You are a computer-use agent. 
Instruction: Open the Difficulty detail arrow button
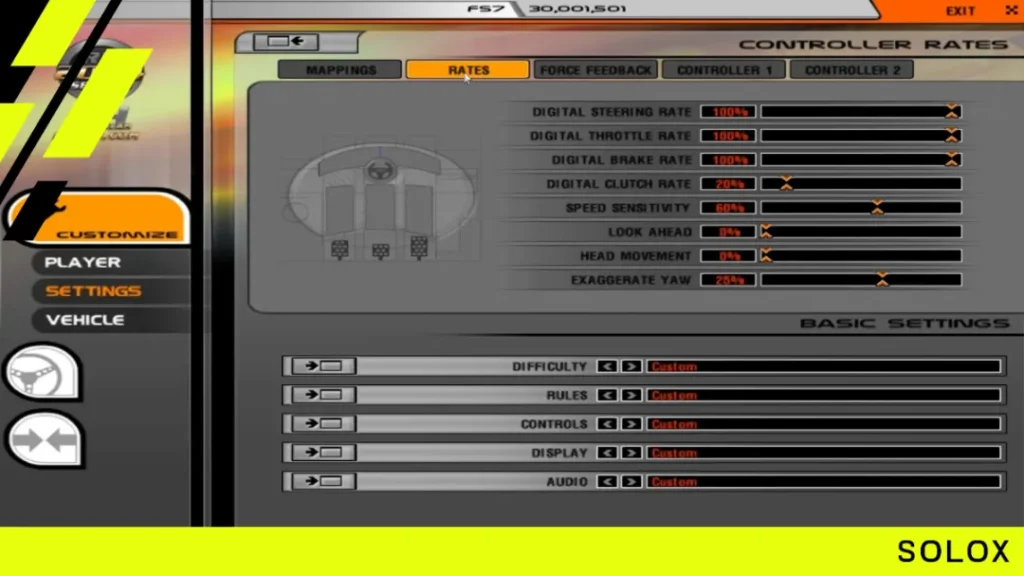(324, 366)
